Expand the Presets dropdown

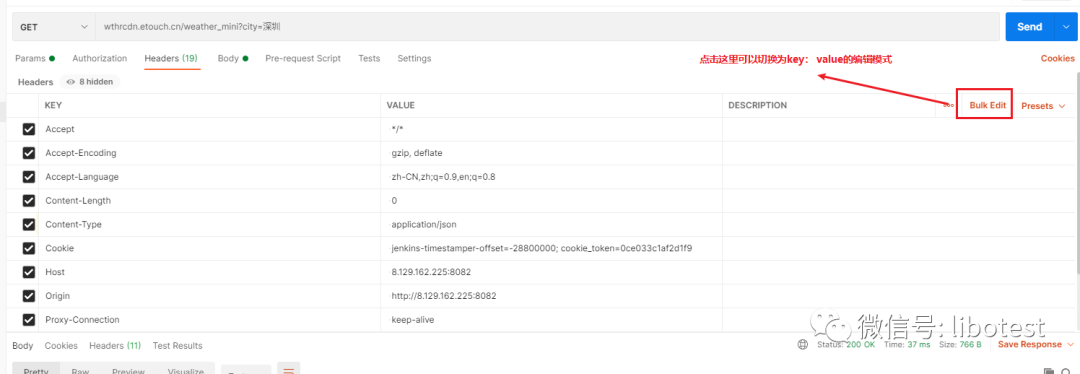click(1043, 106)
